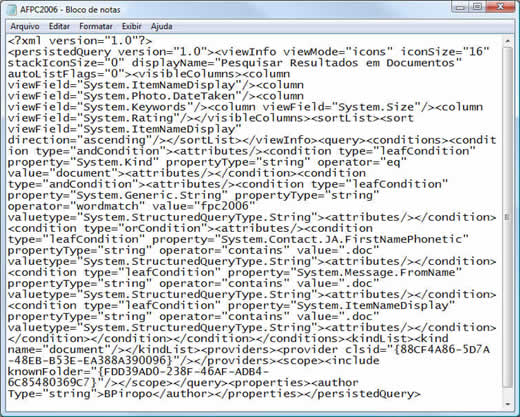Open the Arquivo menu
The width and height of the screenshot is (520, 417).
coord(25,26)
